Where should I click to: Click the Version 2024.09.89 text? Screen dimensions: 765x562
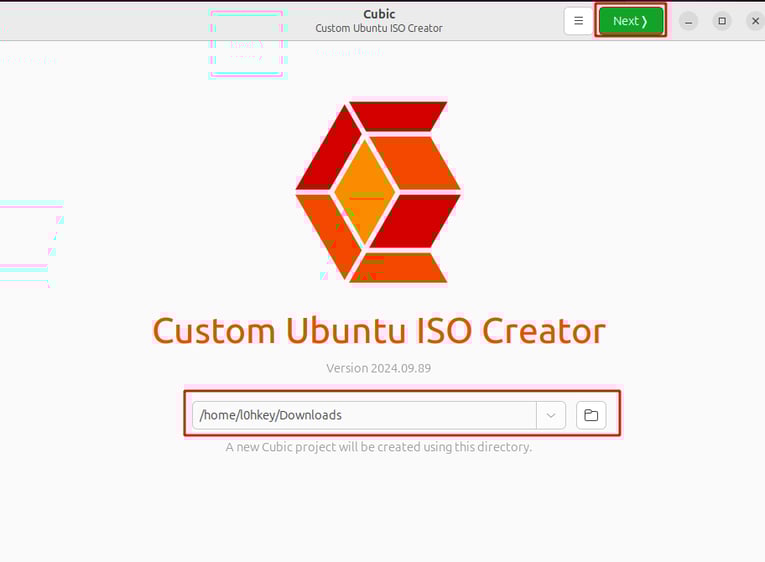click(379, 368)
